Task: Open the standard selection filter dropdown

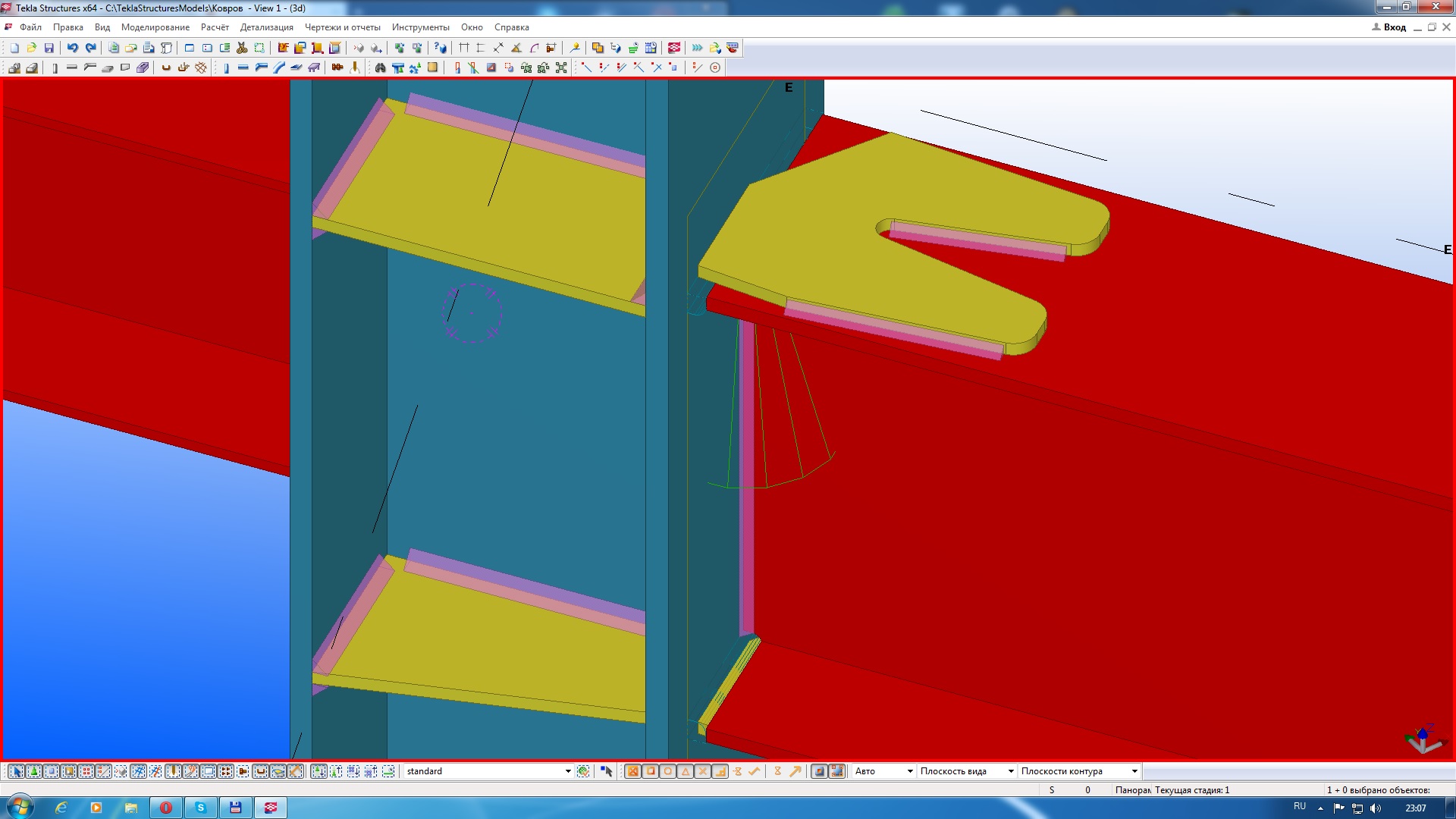Action: tap(567, 771)
